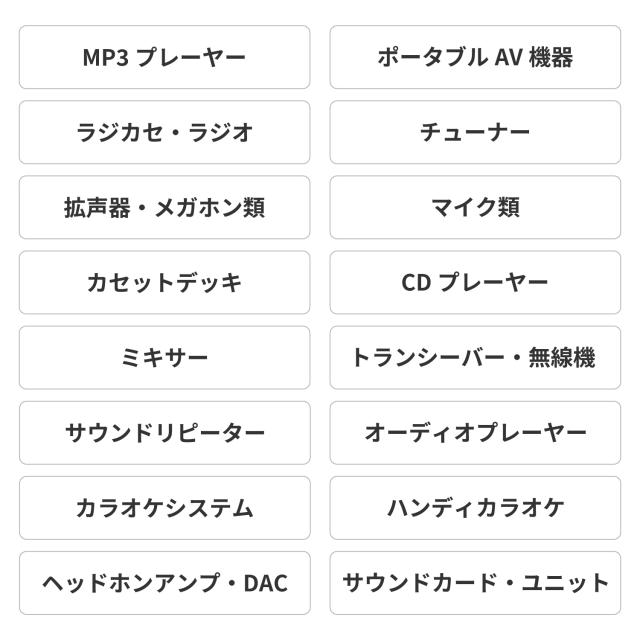Screen dimensions: 640x640
Task: Select the ラジカセ・ラジオ category
Action: point(164,132)
